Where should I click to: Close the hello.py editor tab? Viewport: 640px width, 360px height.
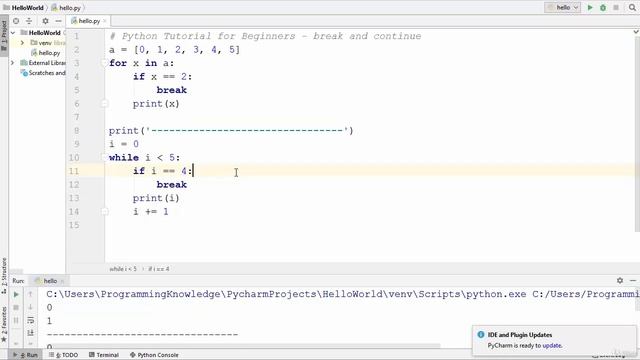[104, 21]
